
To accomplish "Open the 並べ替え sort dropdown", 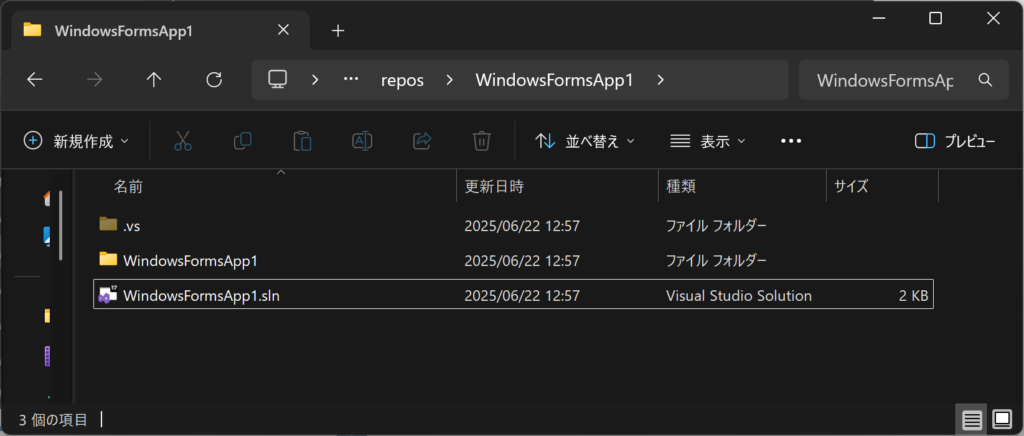I will [584, 141].
